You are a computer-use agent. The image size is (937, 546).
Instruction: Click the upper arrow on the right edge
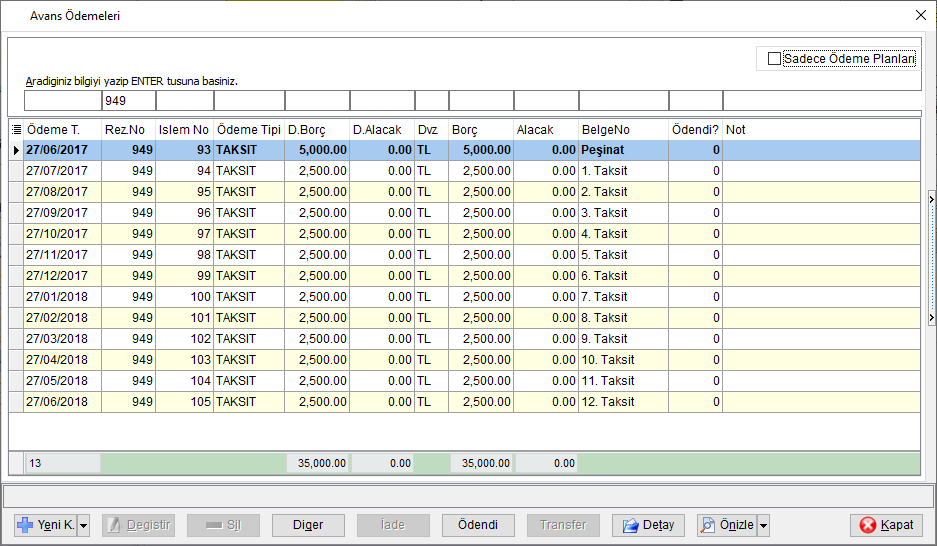pos(932,200)
